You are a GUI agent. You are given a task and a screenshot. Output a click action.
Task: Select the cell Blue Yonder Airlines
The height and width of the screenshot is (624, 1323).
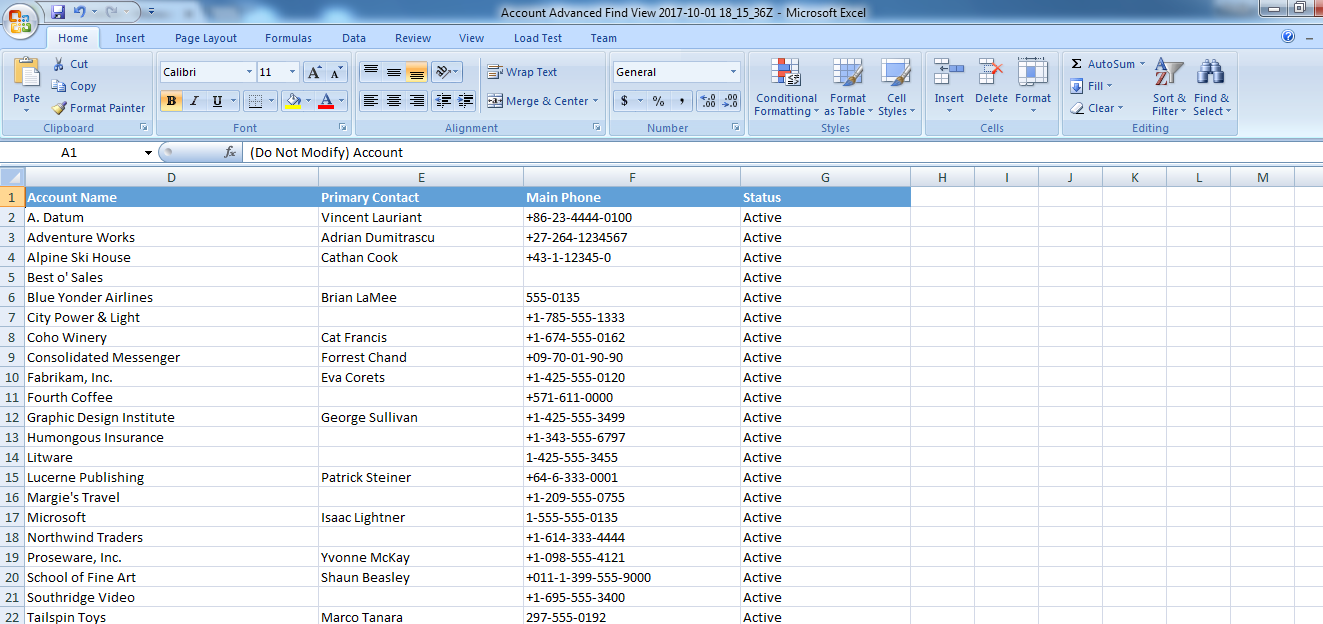(171, 297)
